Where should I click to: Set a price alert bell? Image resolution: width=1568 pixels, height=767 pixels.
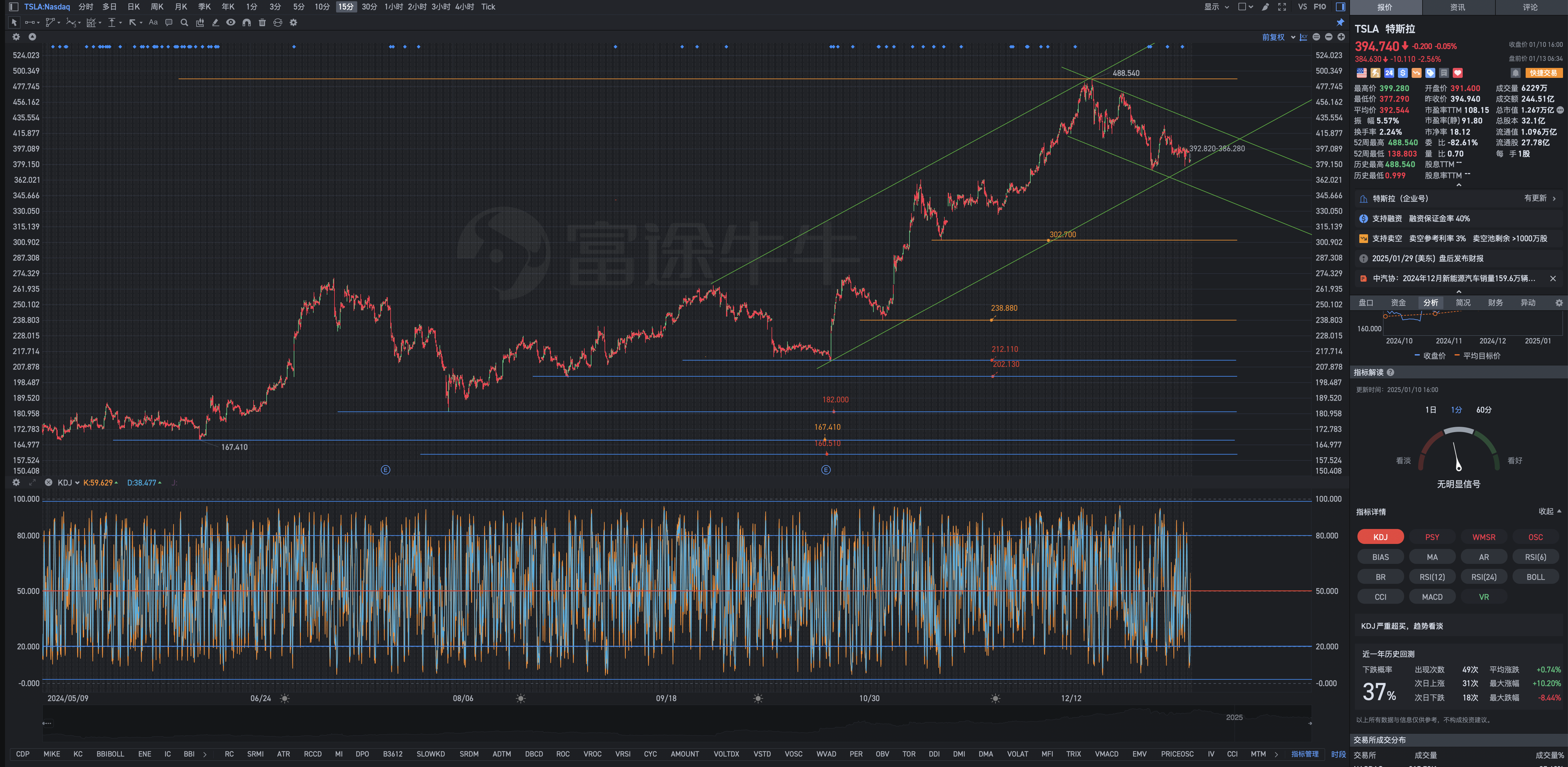(1516, 73)
